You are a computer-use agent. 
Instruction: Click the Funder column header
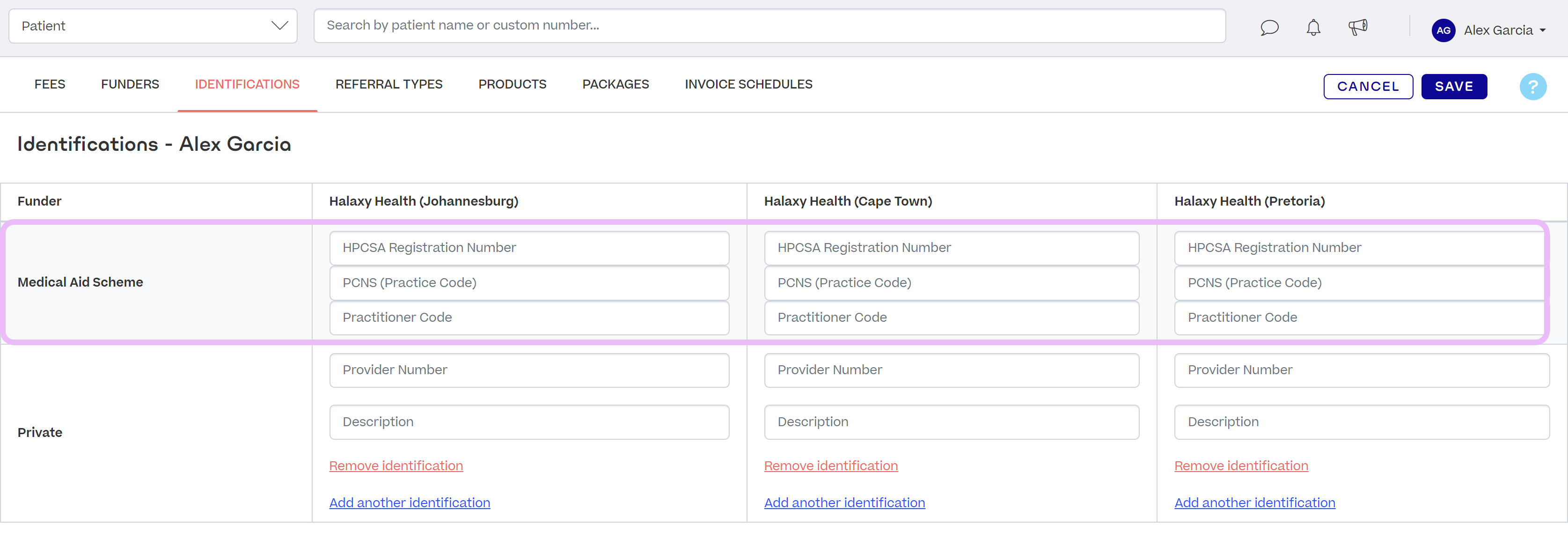(40, 201)
